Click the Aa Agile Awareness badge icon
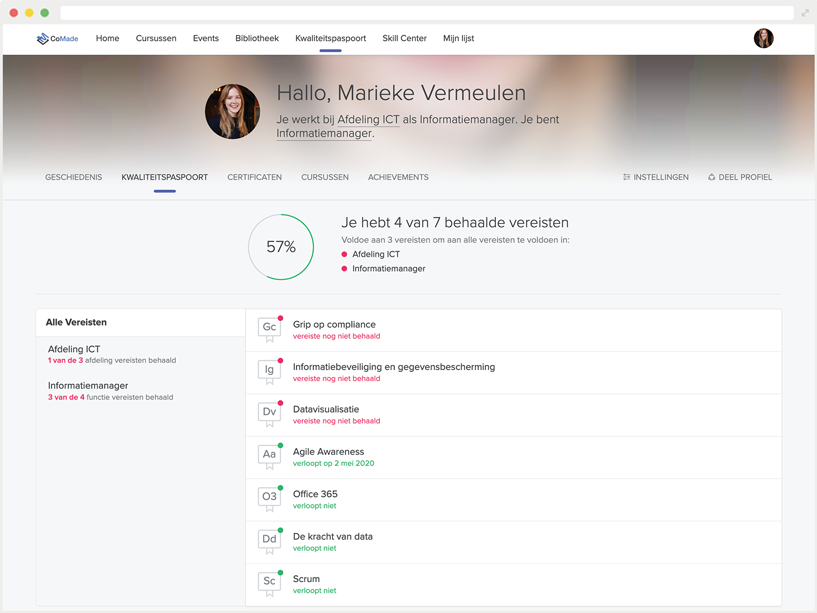The width and height of the screenshot is (817, 613). [269, 455]
